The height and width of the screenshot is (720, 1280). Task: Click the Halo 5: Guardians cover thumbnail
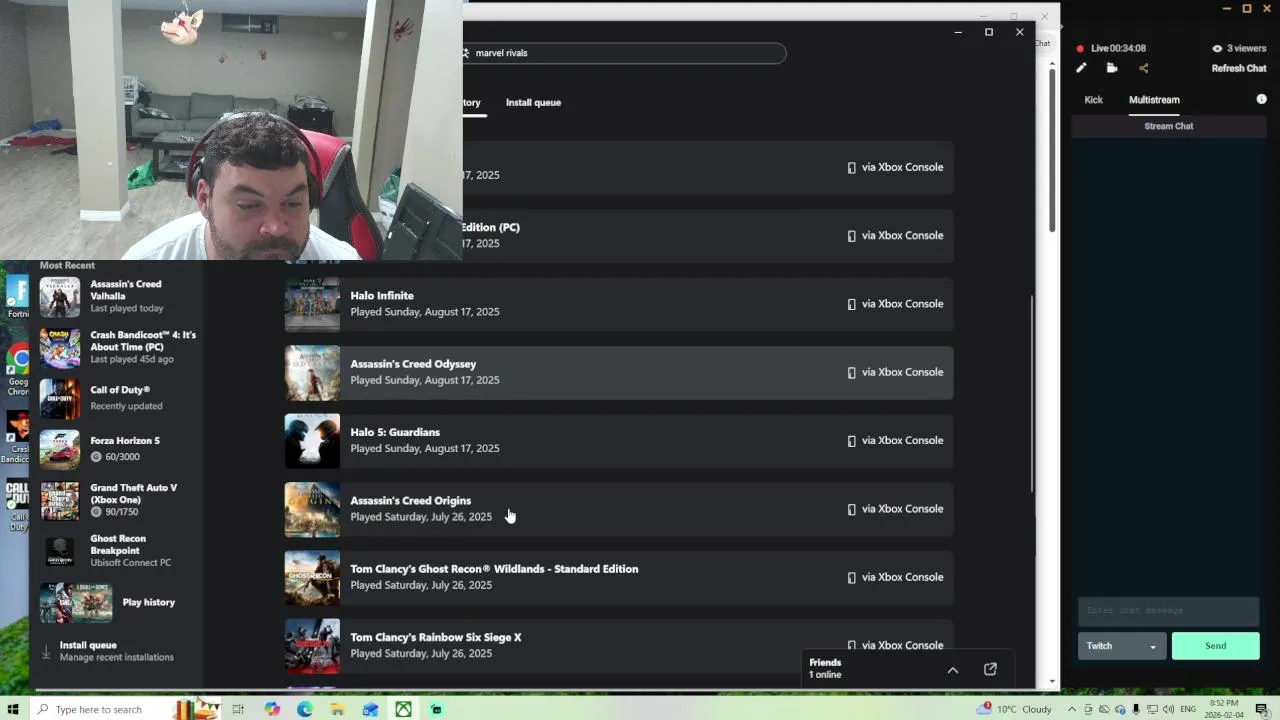click(x=312, y=440)
